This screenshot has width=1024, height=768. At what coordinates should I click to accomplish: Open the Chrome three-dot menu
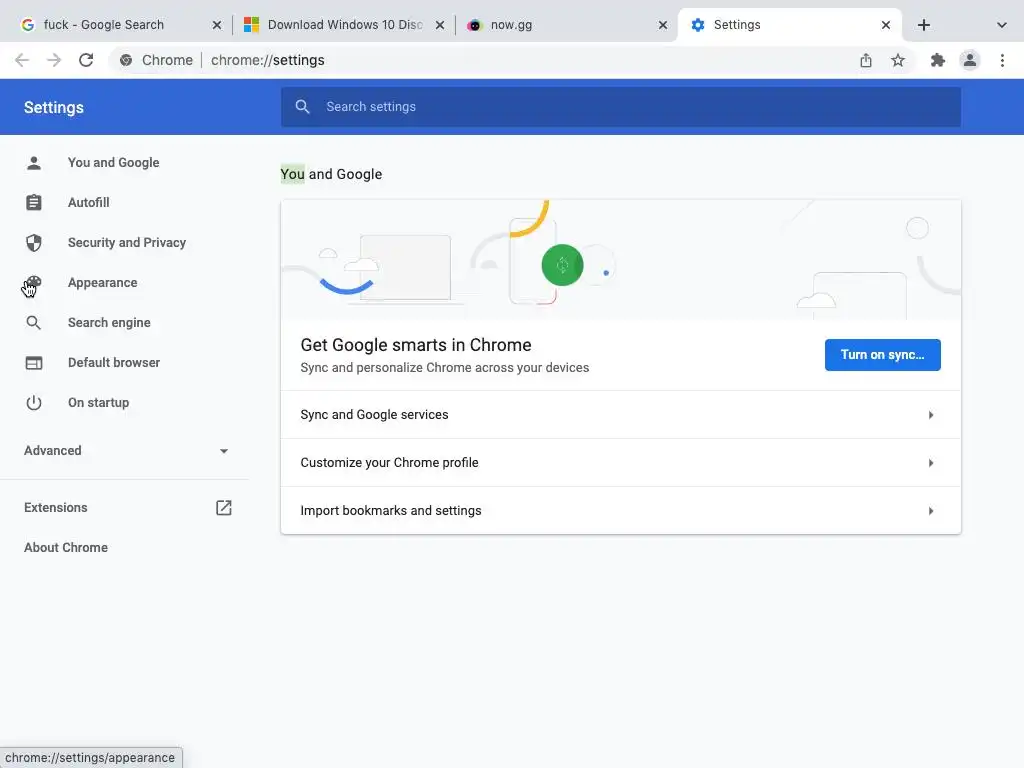[x=1002, y=60]
